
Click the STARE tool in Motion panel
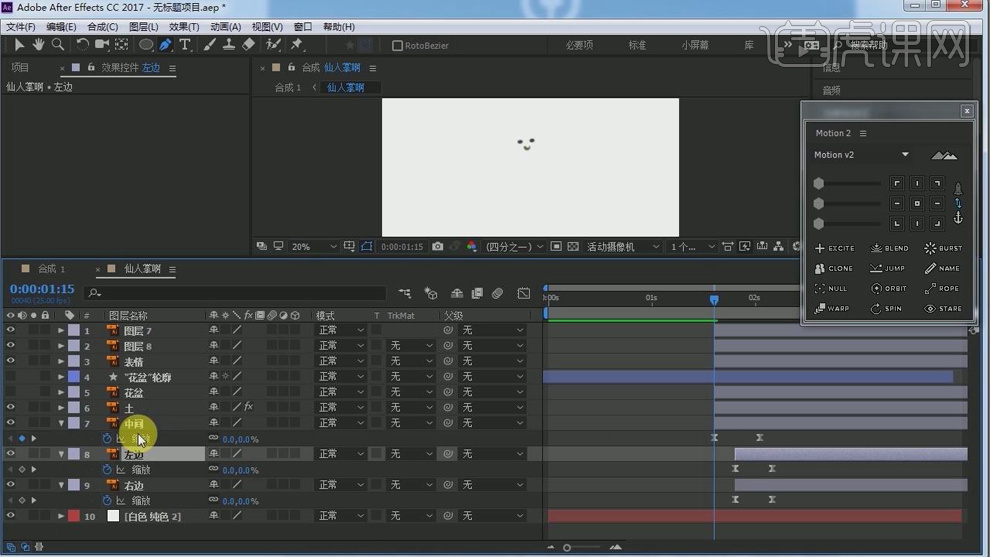tap(943, 309)
